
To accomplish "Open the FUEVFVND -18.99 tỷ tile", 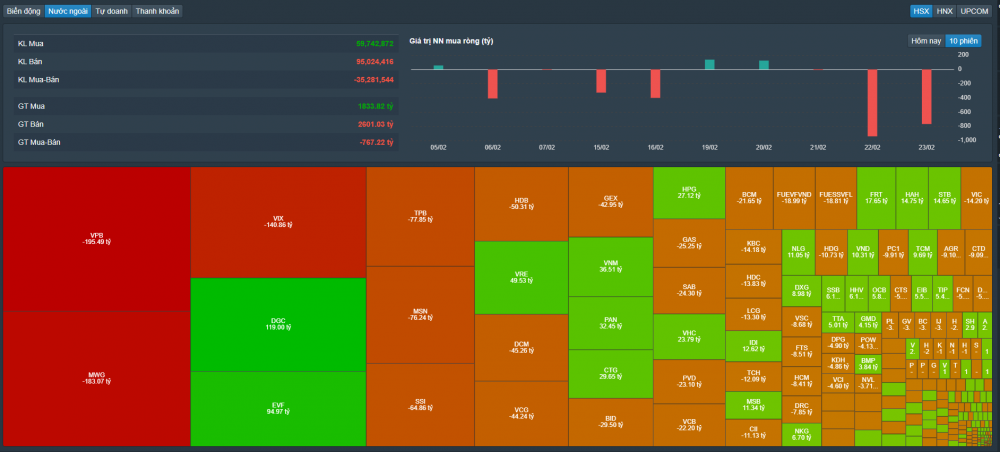I will tap(794, 198).
